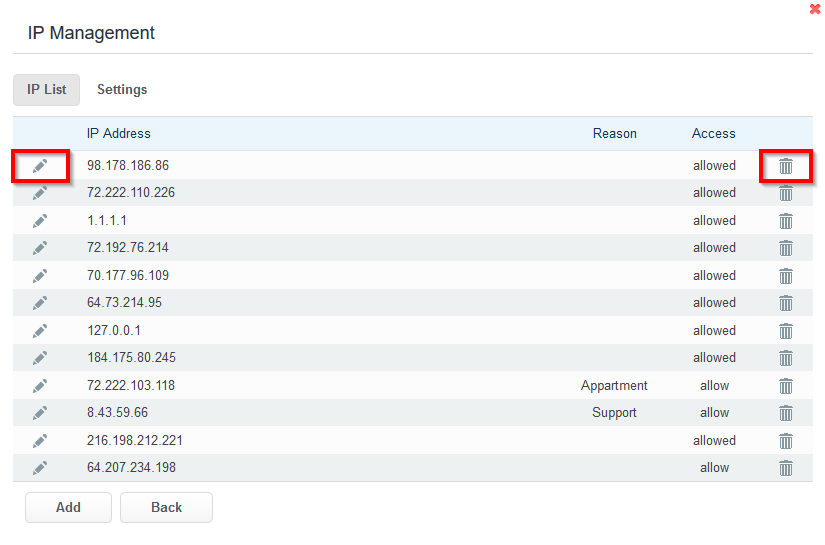Image resolution: width=825 pixels, height=545 pixels.
Task: Click the 8.43.59.66 address text
Action: tap(117, 412)
